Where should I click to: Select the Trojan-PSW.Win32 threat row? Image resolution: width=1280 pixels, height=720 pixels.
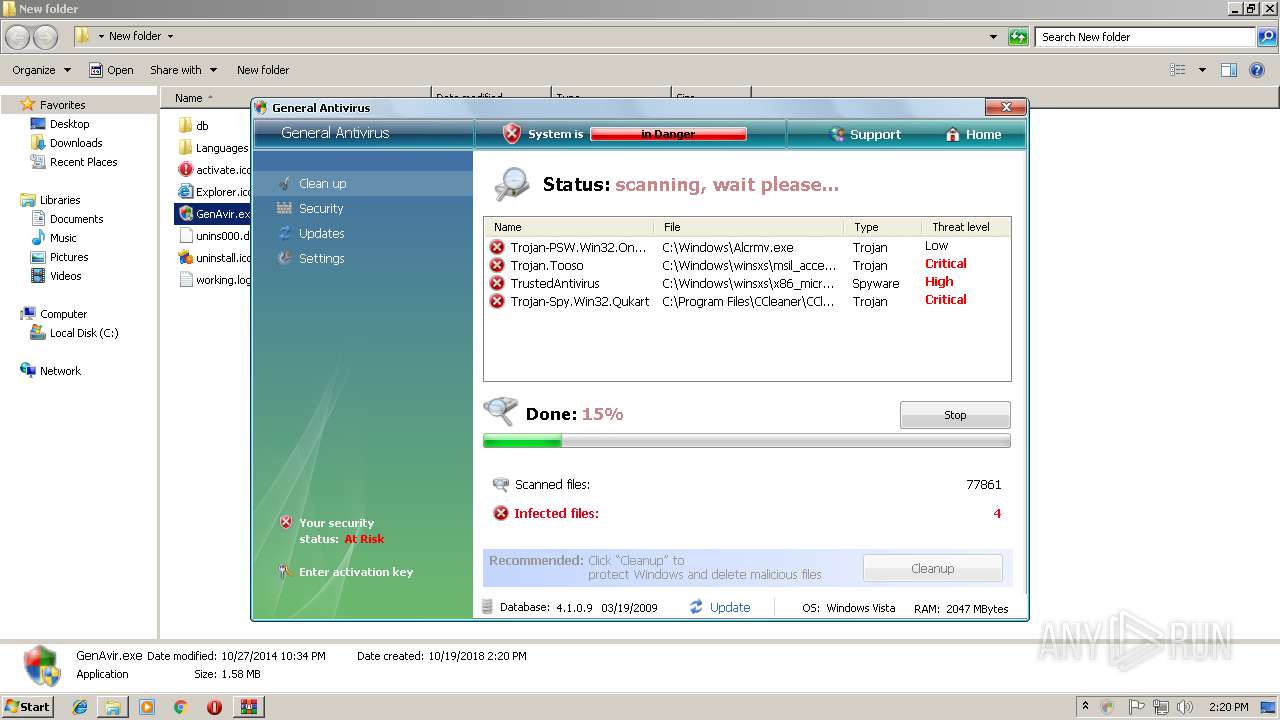(x=747, y=247)
